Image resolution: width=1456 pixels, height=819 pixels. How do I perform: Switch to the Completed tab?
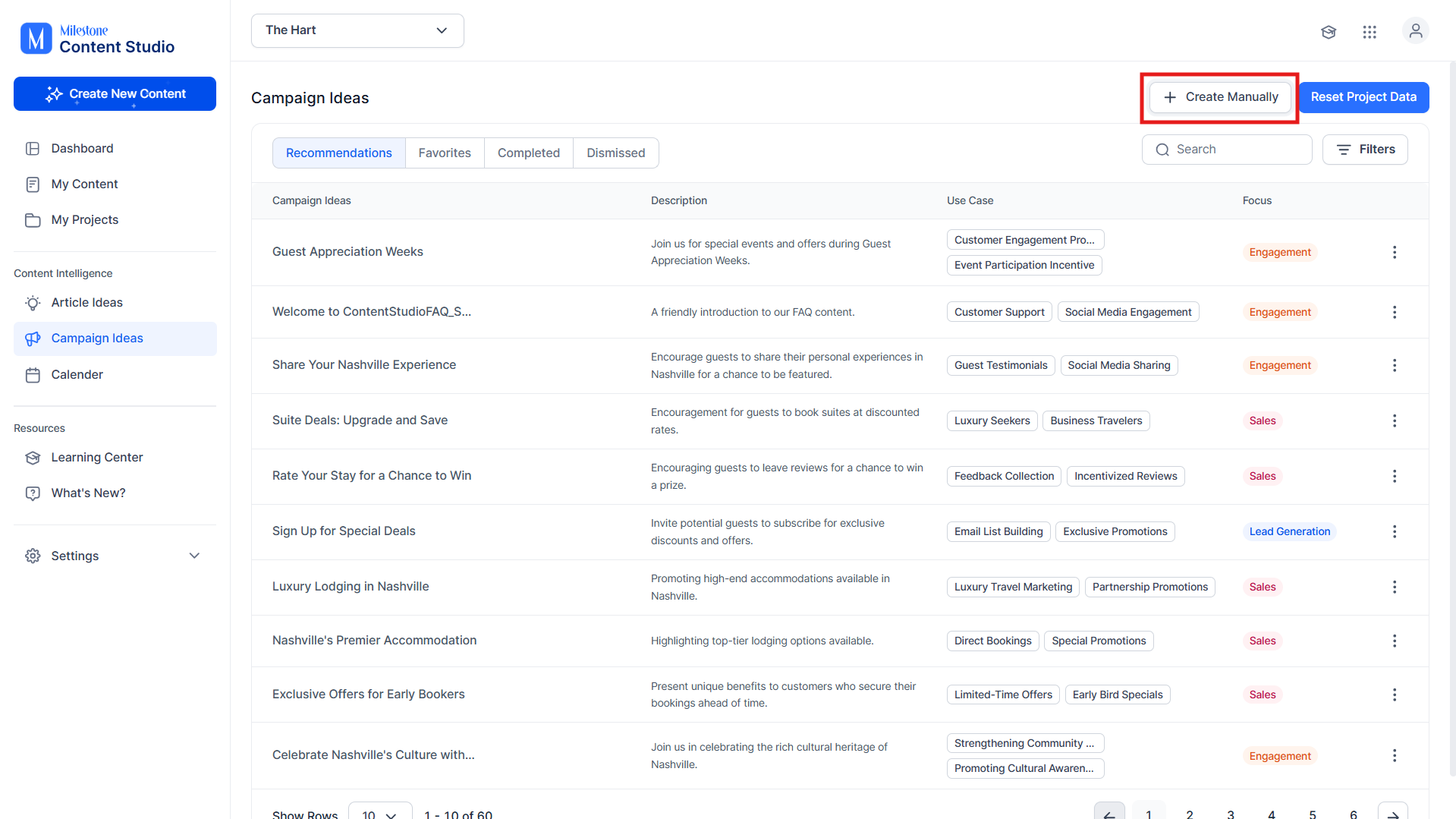coord(529,153)
